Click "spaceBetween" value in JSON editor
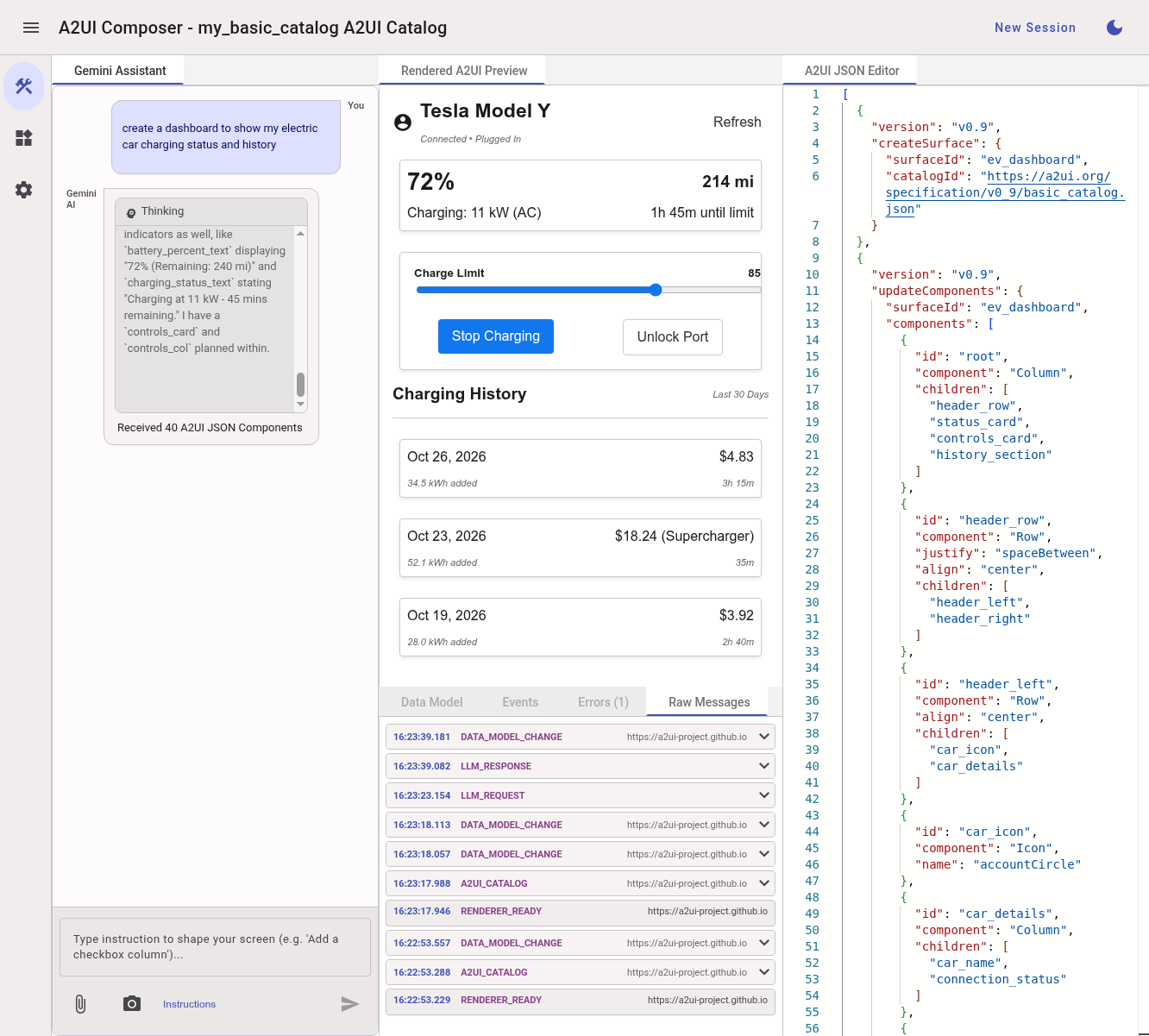The height and width of the screenshot is (1036, 1149). (x=1045, y=553)
